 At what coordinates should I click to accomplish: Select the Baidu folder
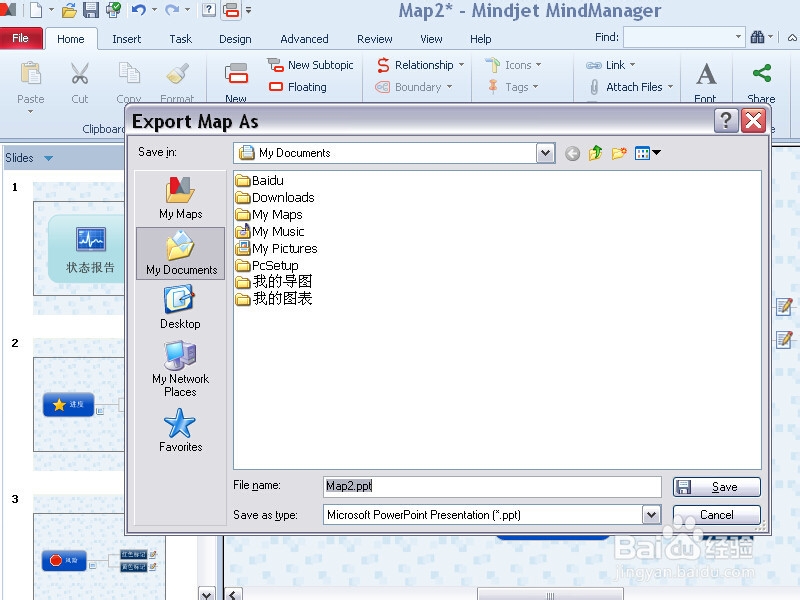click(x=260, y=181)
